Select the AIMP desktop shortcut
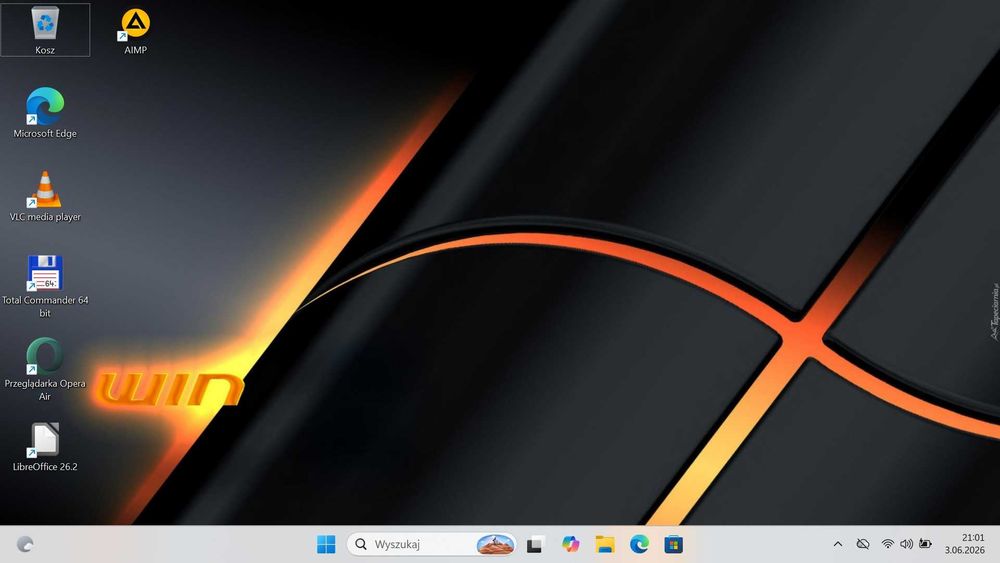1000x563 pixels. pos(135,31)
